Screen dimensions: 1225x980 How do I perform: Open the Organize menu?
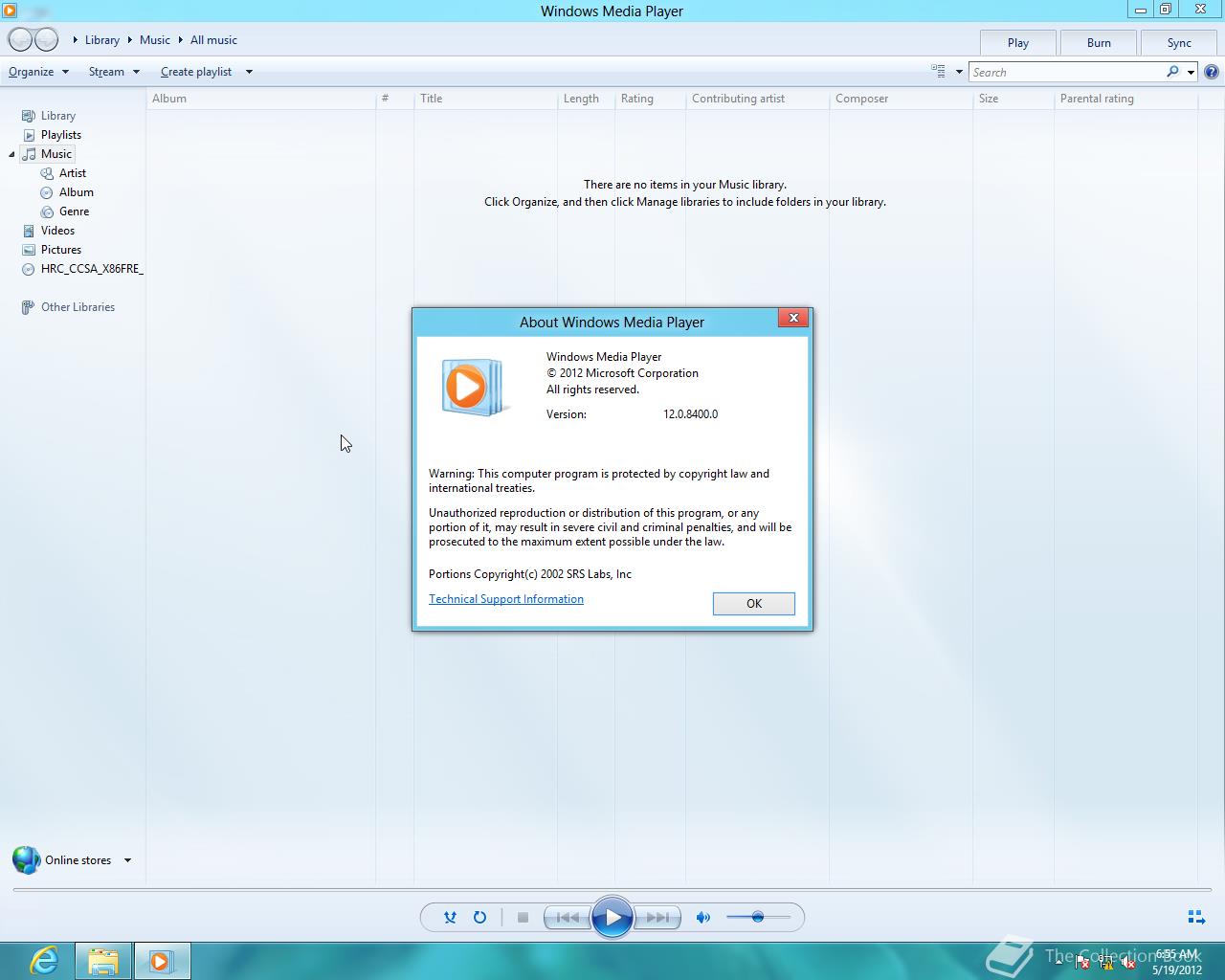coord(38,72)
